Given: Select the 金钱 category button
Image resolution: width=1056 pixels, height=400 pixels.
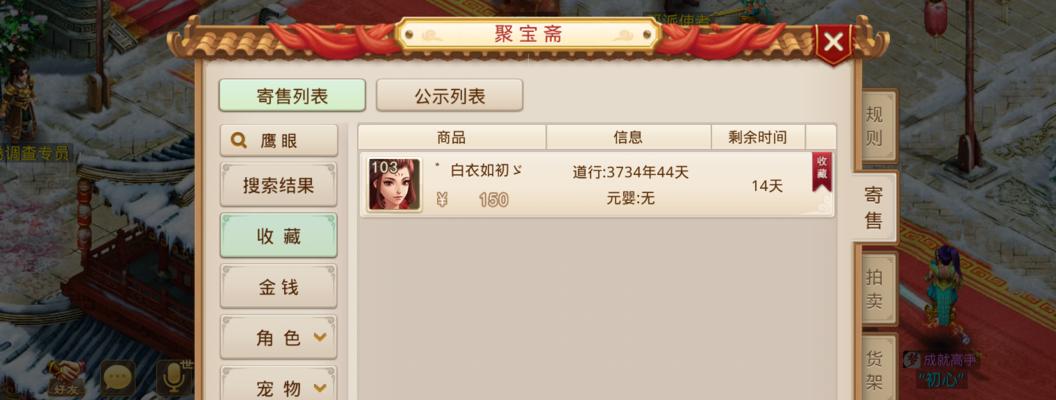Looking at the screenshot, I should [x=278, y=287].
